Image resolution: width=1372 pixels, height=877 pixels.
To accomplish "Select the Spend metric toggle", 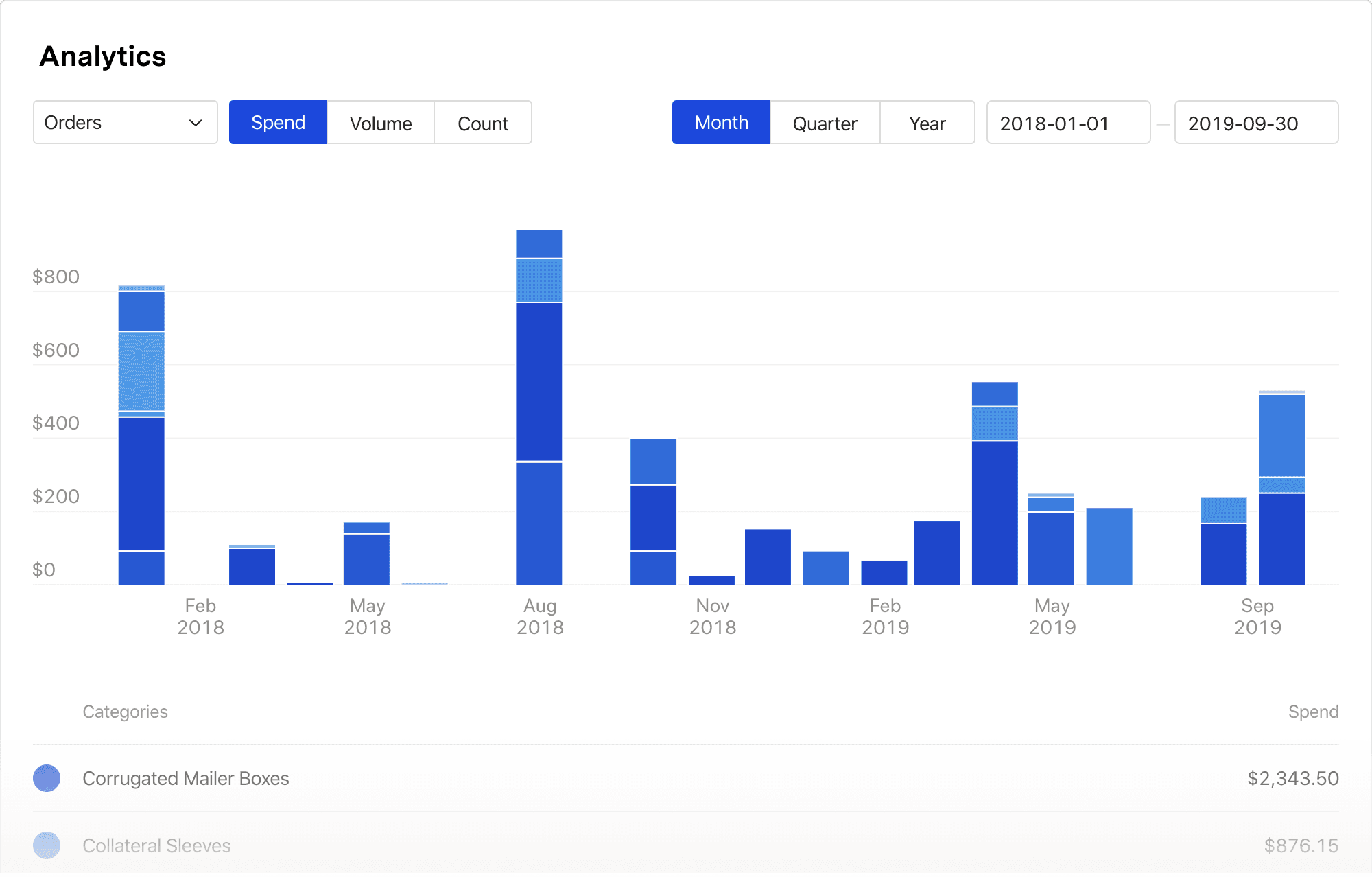I will tap(278, 123).
